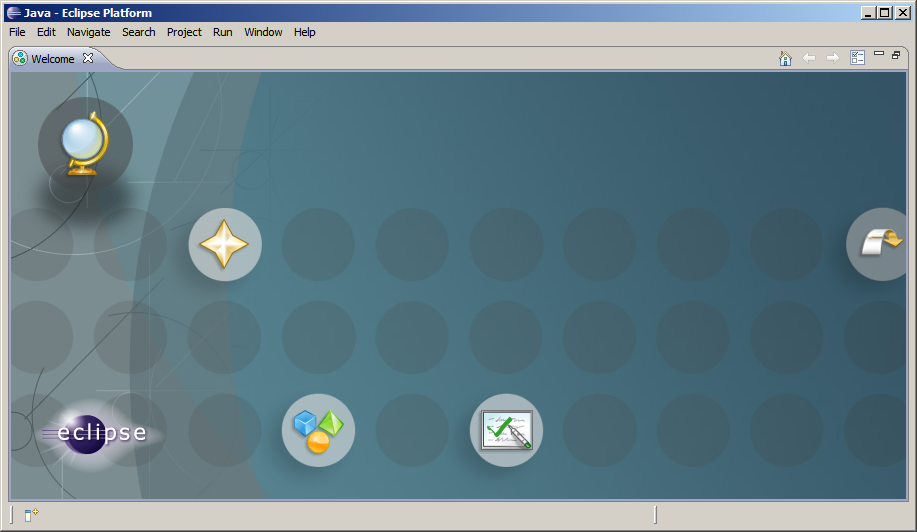Click the What's New star icon
The height and width of the screenshot is (532, 917).
[x=225, y=244]
